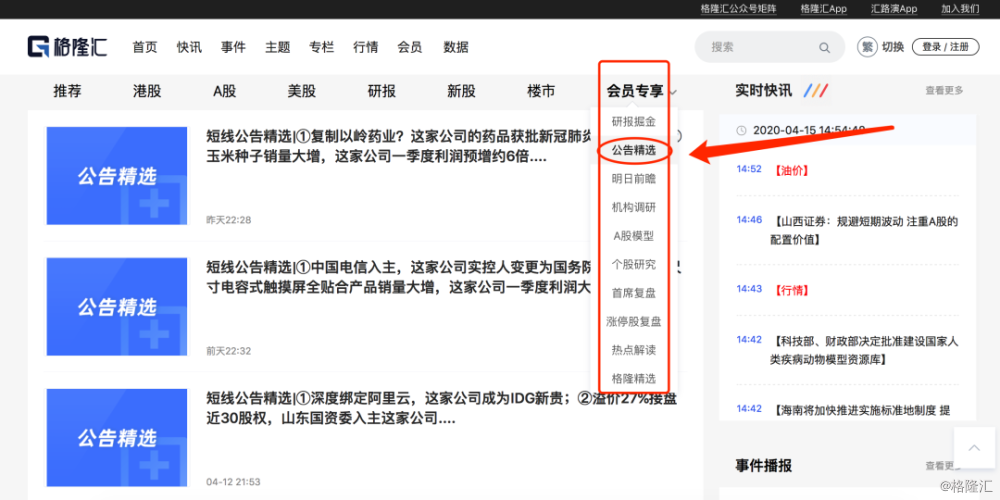1000x500 pixels.
Task: Switch to the A股 tab
Action: coord(224,91)
